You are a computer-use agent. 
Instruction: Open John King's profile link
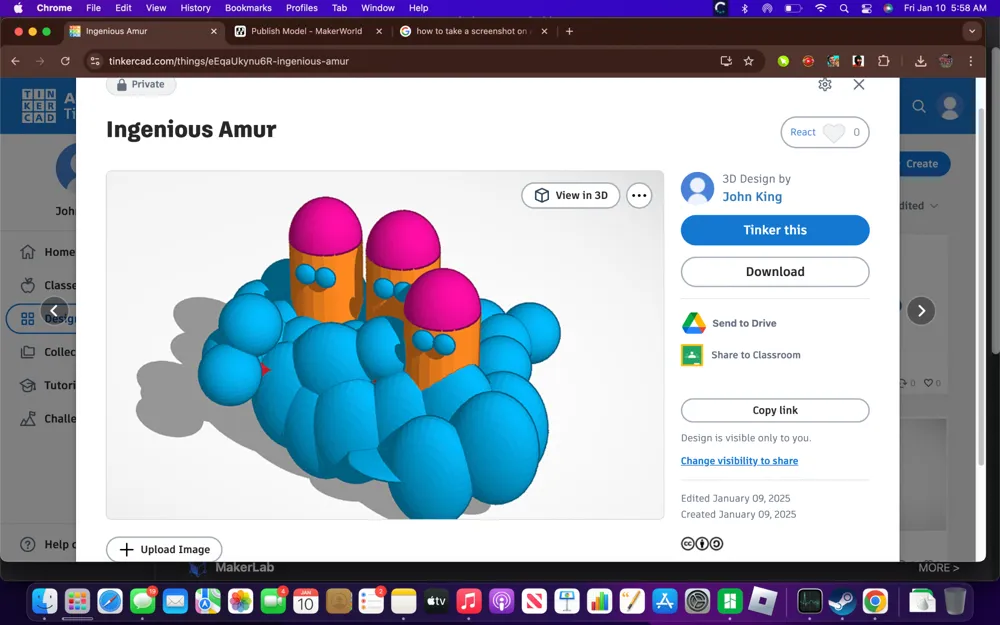752,196
